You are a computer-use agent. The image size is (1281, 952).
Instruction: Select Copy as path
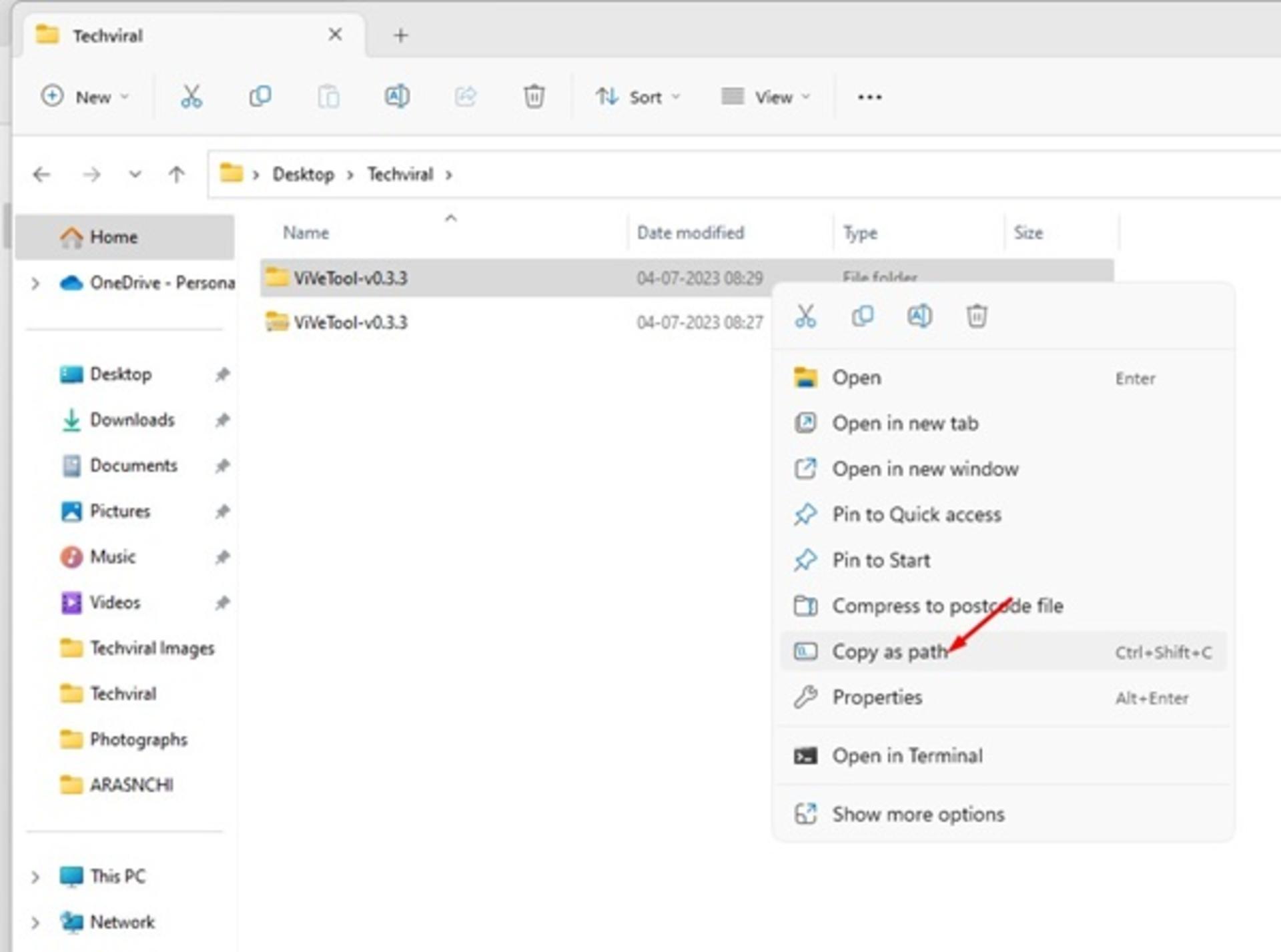click(x=1003, y=651)
